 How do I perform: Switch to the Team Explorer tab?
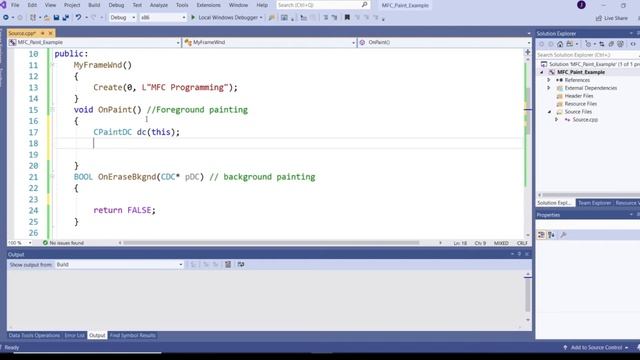pyautogui.click(x=594, y=203)
